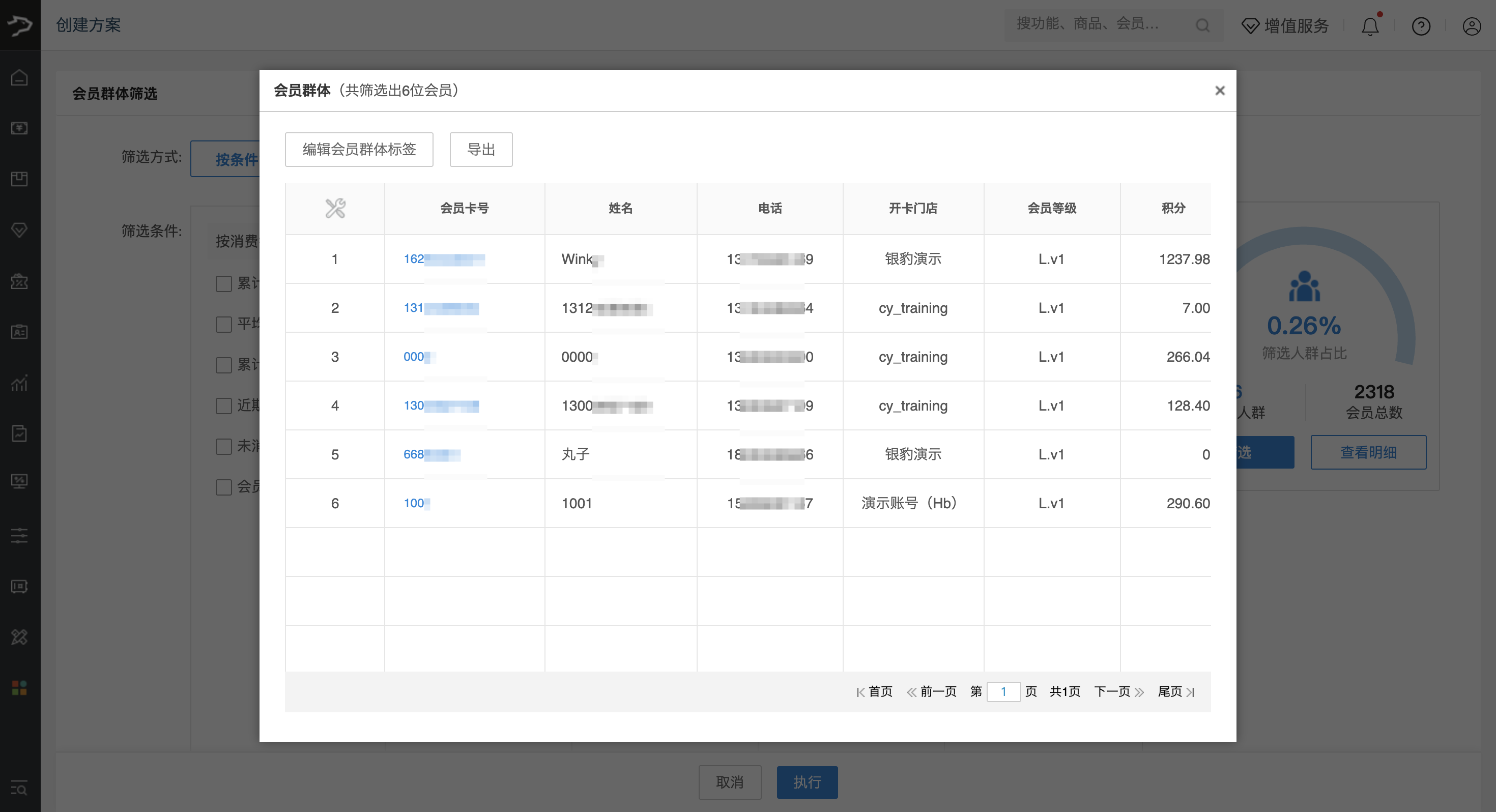This screenshot has height=812, width=1496.
Task: Open the notification bell icon
Action: click(1370, 26)
